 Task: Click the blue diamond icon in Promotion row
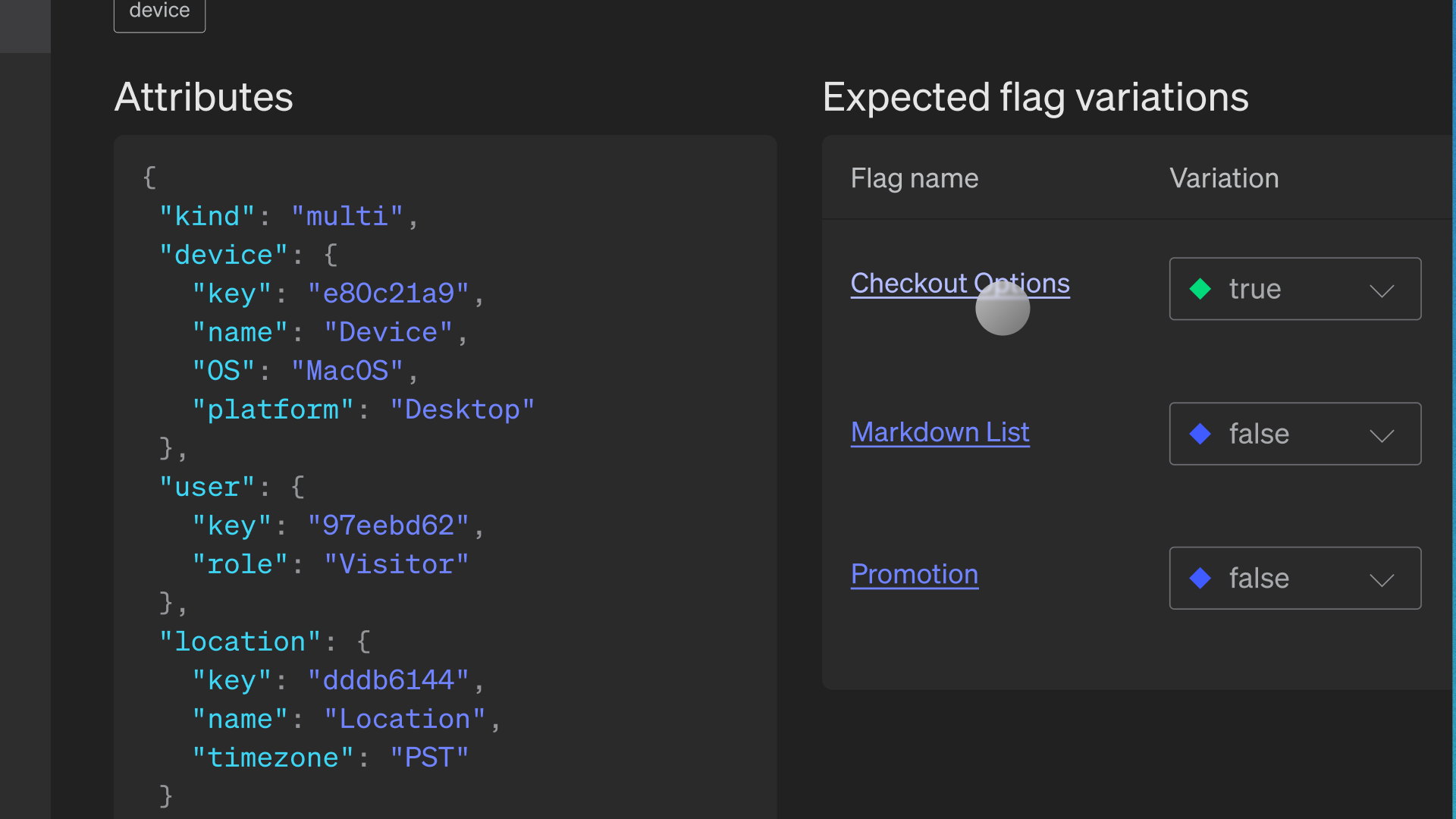[1200, 578]
